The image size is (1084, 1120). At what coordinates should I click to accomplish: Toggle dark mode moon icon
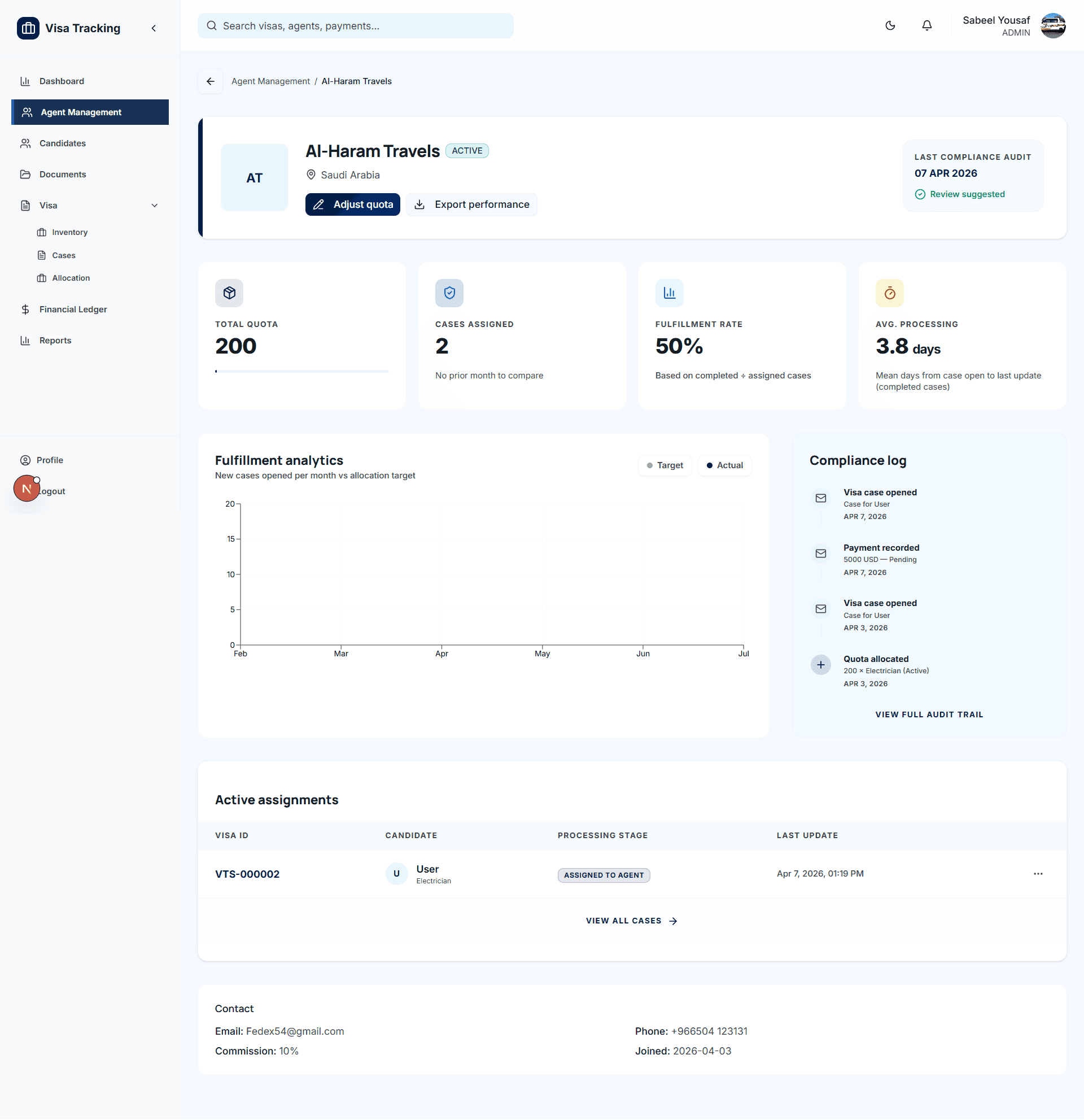[x=890, y=25]
